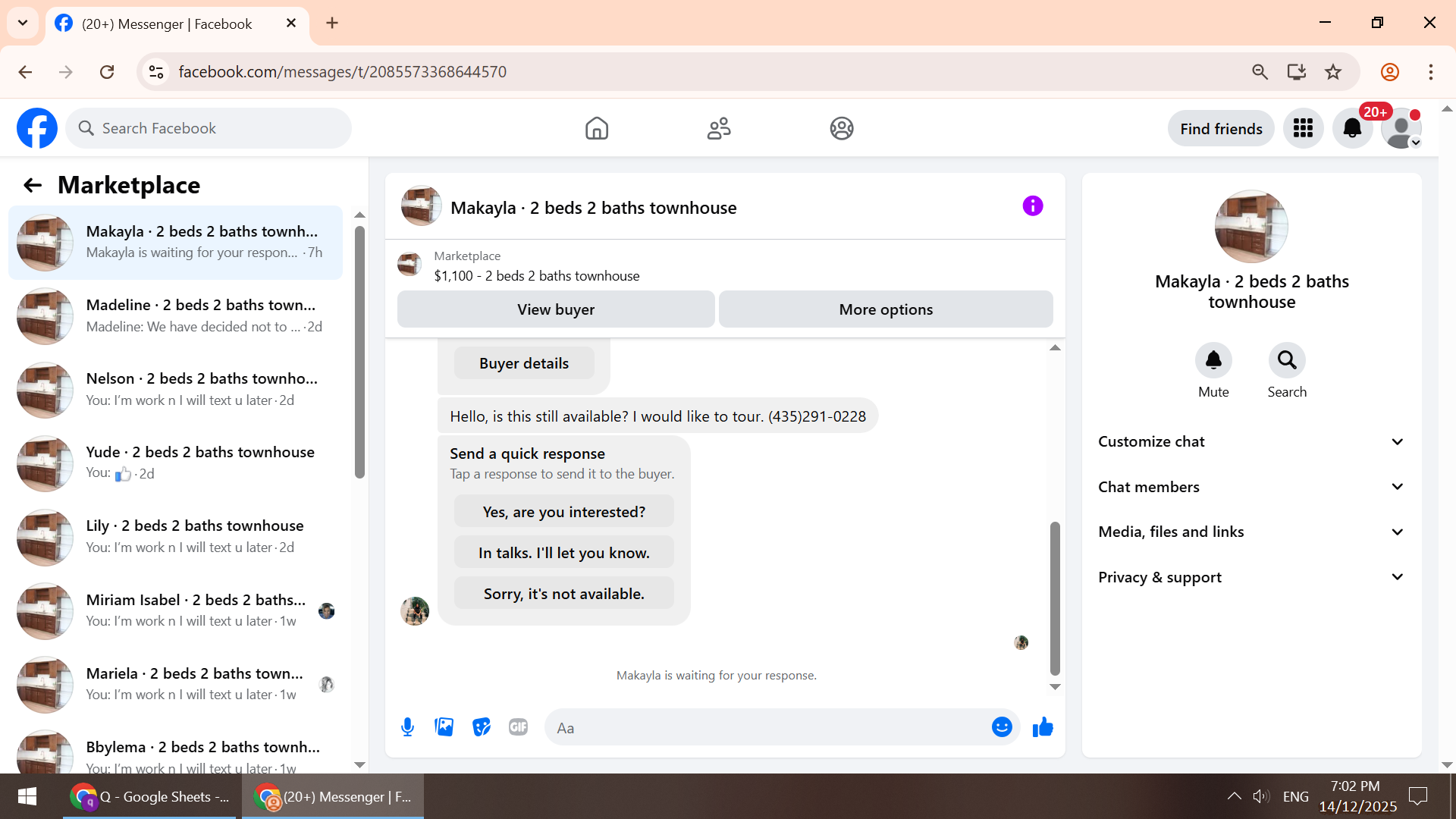Open the Facebook menu grid icon
Screen dimensions: 1456x819
(x=1303, y=129)
